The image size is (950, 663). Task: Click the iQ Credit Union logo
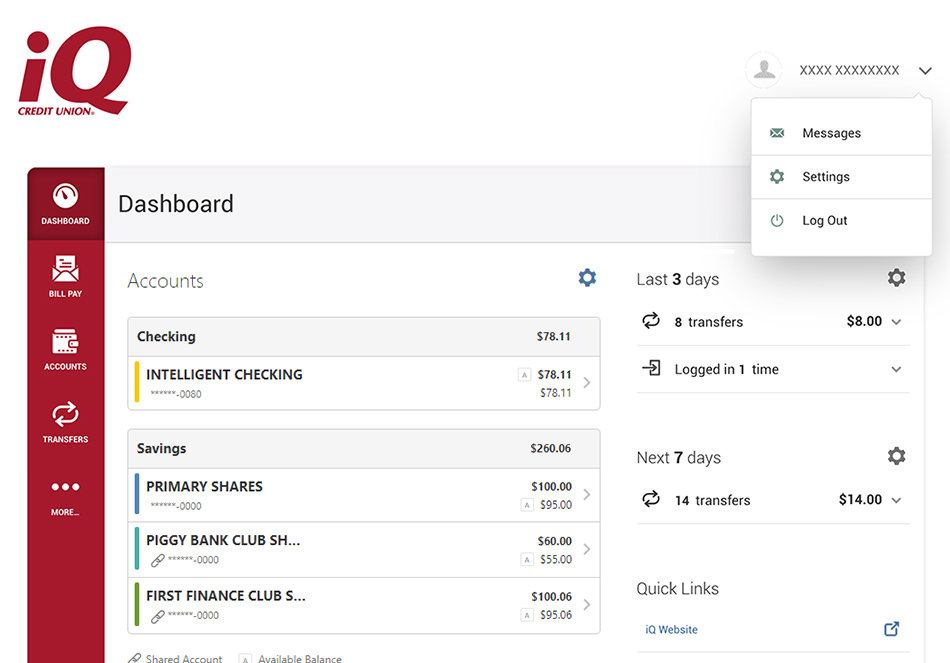tap(75, 72)
